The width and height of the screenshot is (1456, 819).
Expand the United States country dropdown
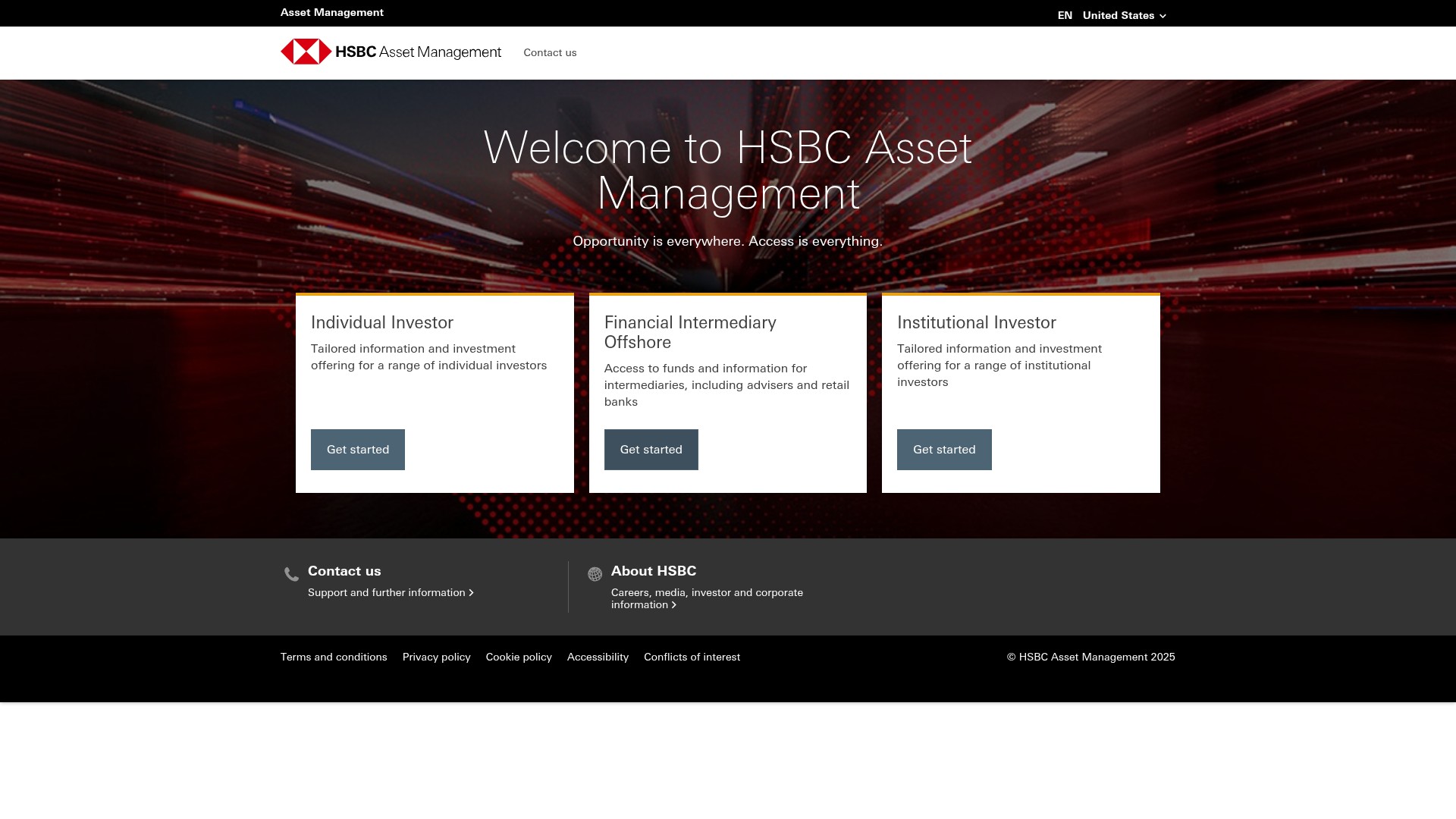pos(1125,15)
